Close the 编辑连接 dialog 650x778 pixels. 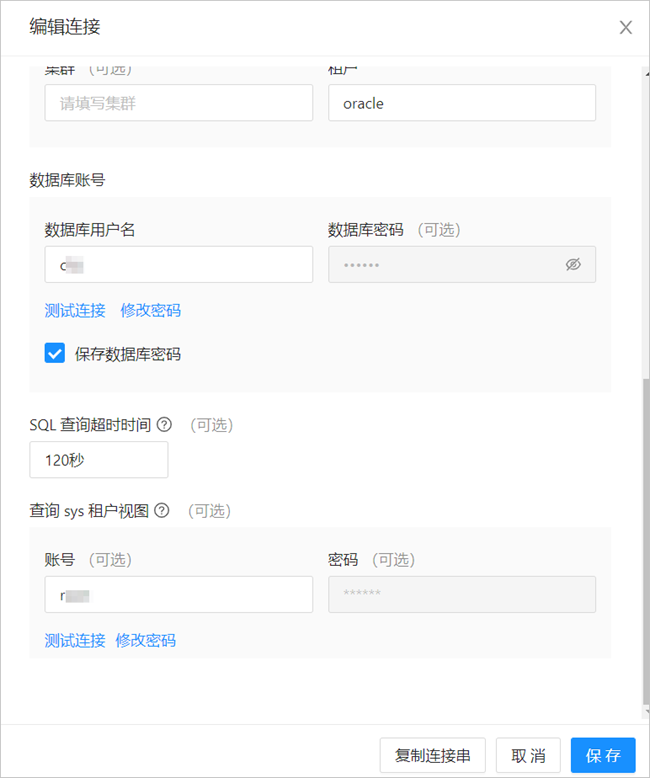click(625, 28)
